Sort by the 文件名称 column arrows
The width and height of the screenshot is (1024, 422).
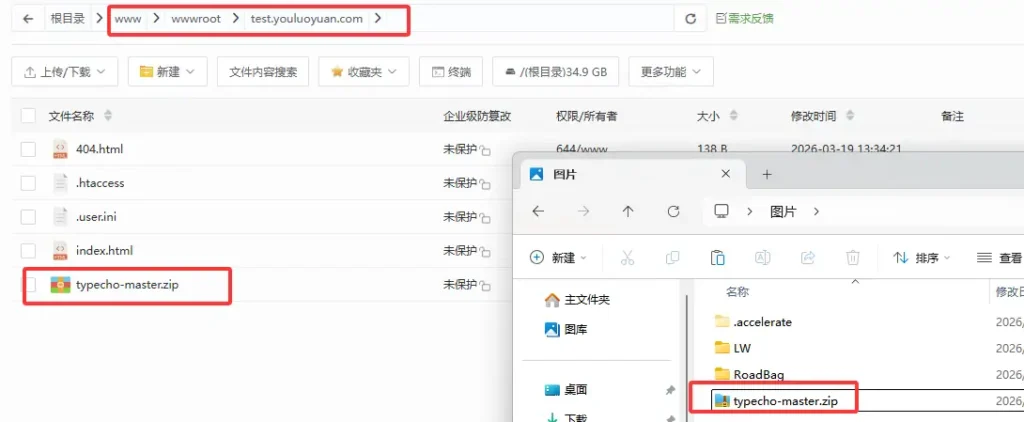pyautogui.click(x=108, y=116)
